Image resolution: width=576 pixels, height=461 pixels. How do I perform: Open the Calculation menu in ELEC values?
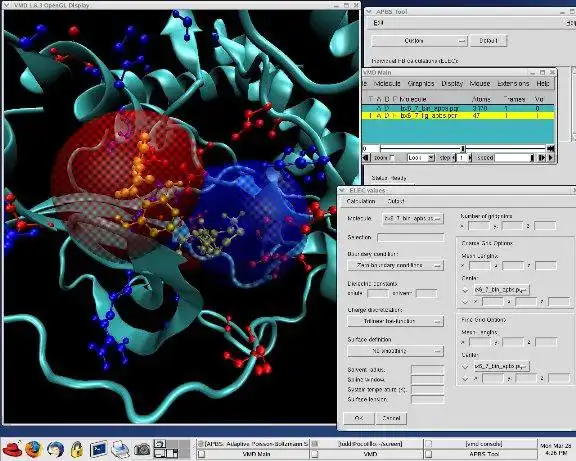pos(361,201)
